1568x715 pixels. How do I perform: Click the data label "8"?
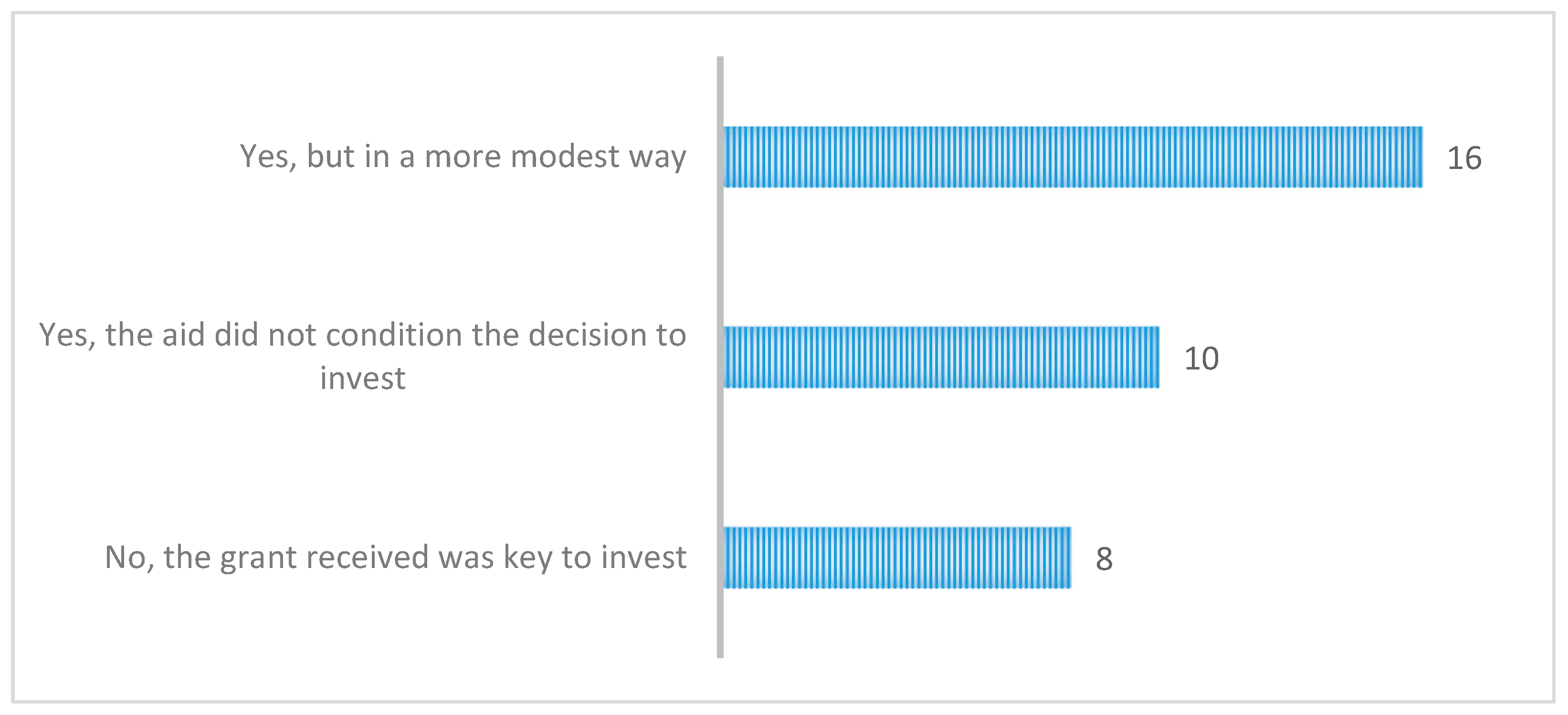[x=1104, y=559]
